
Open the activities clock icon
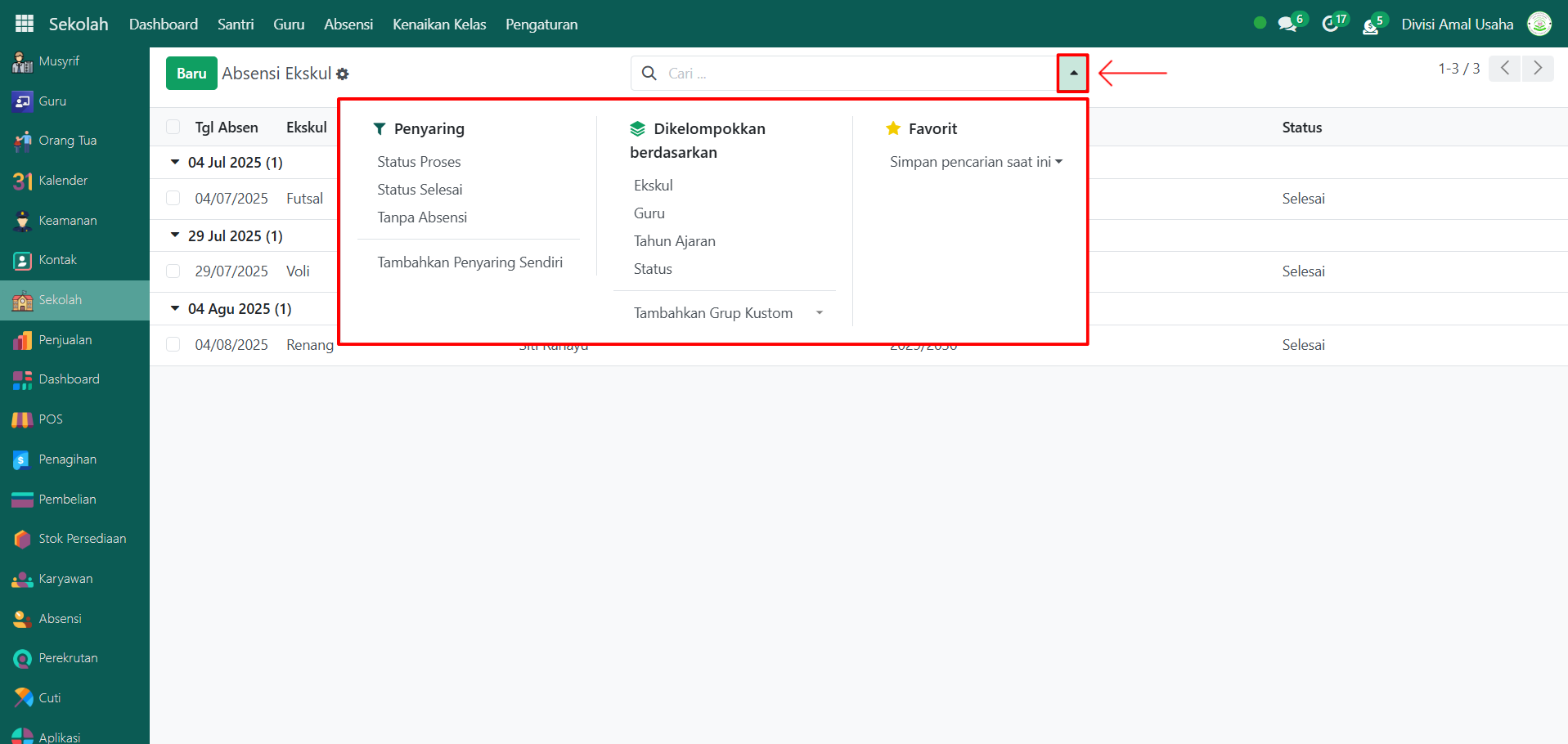coord(1331,24)
